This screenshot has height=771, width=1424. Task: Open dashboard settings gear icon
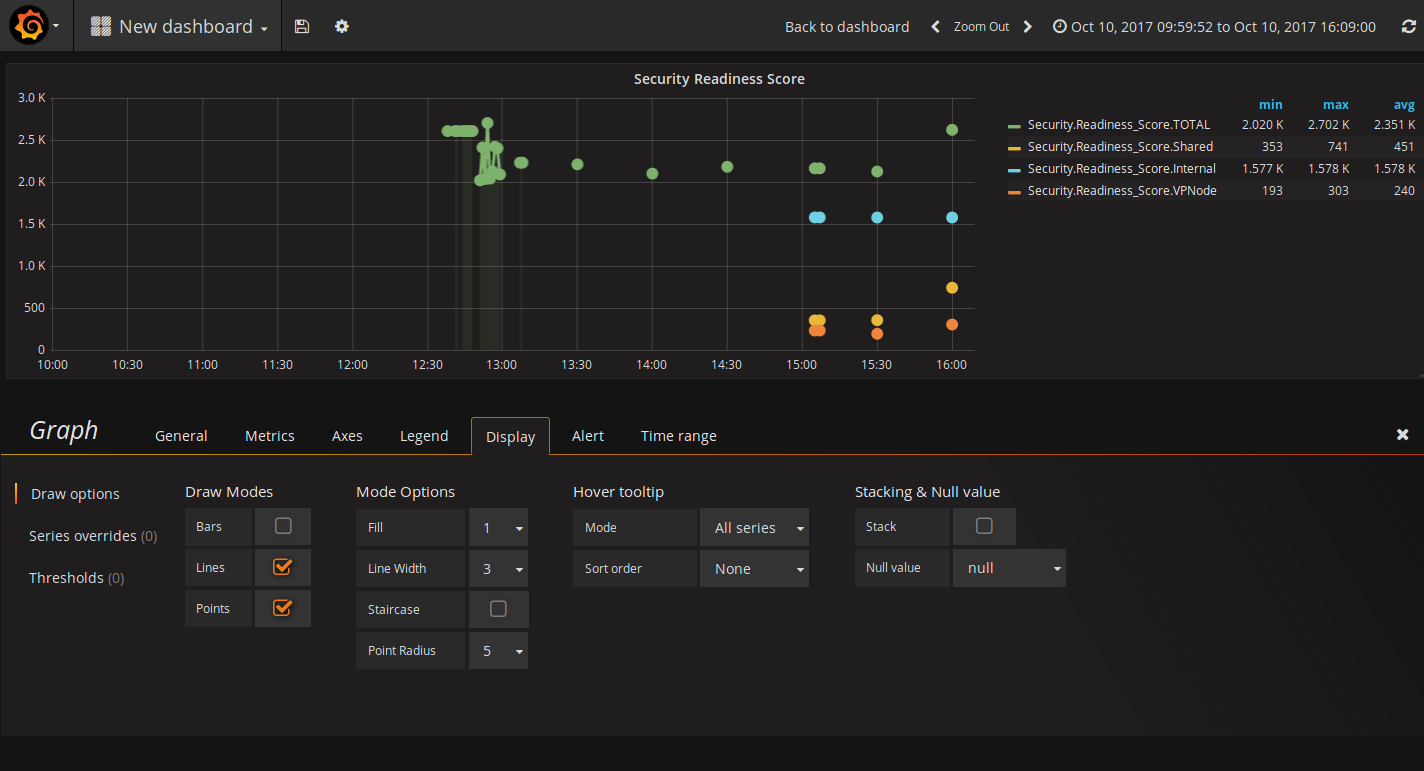coord(342,27)
